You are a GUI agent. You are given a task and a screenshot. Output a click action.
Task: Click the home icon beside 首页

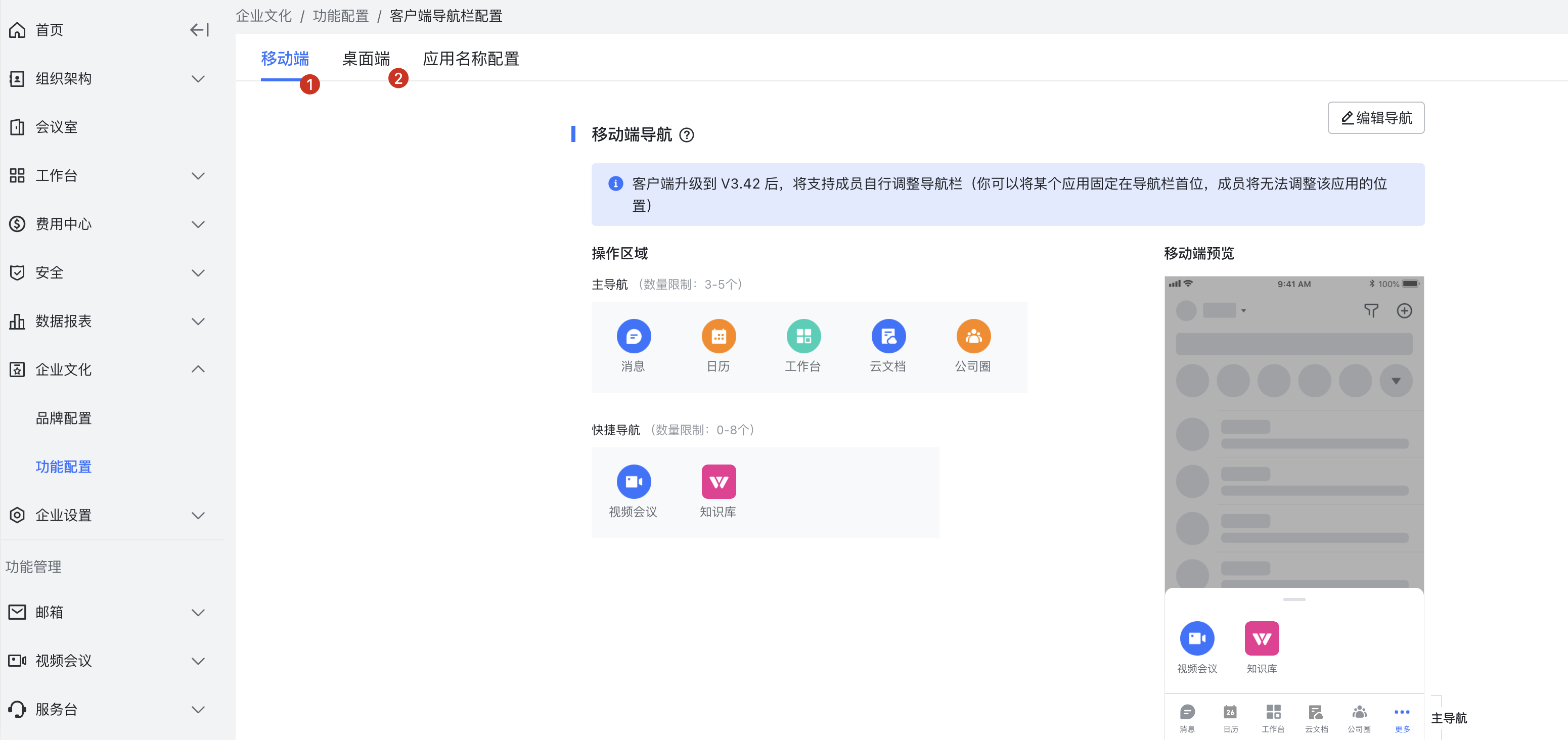coord(17,30)
